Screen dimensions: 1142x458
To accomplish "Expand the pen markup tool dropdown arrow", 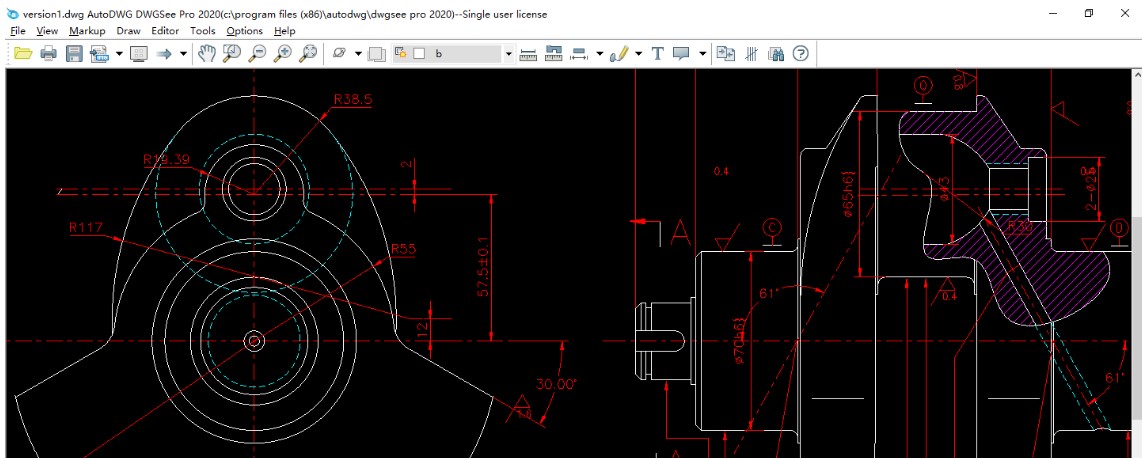I will coord(638,54).
